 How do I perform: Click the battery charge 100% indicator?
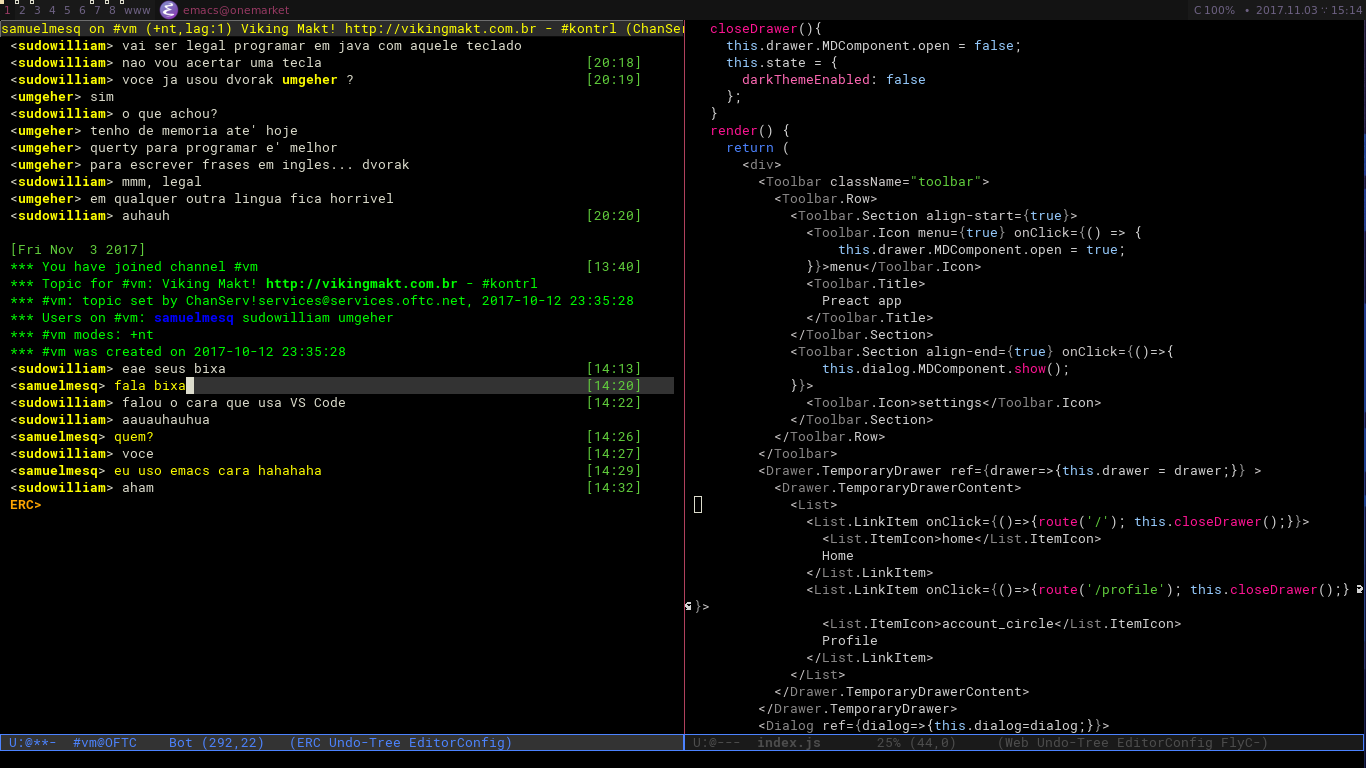coord(1214,10)
